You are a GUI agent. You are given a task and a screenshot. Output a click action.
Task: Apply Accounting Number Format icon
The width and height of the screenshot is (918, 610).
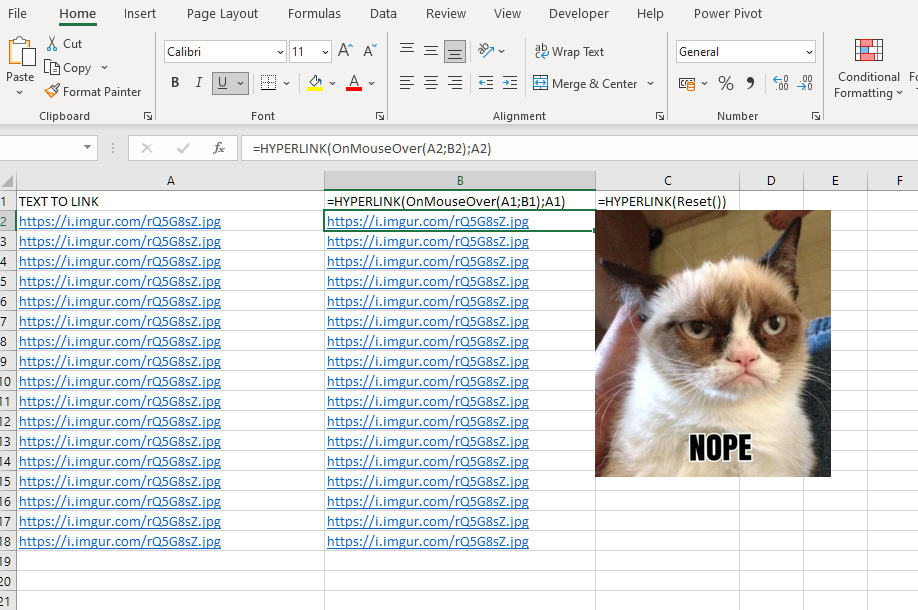687,84
